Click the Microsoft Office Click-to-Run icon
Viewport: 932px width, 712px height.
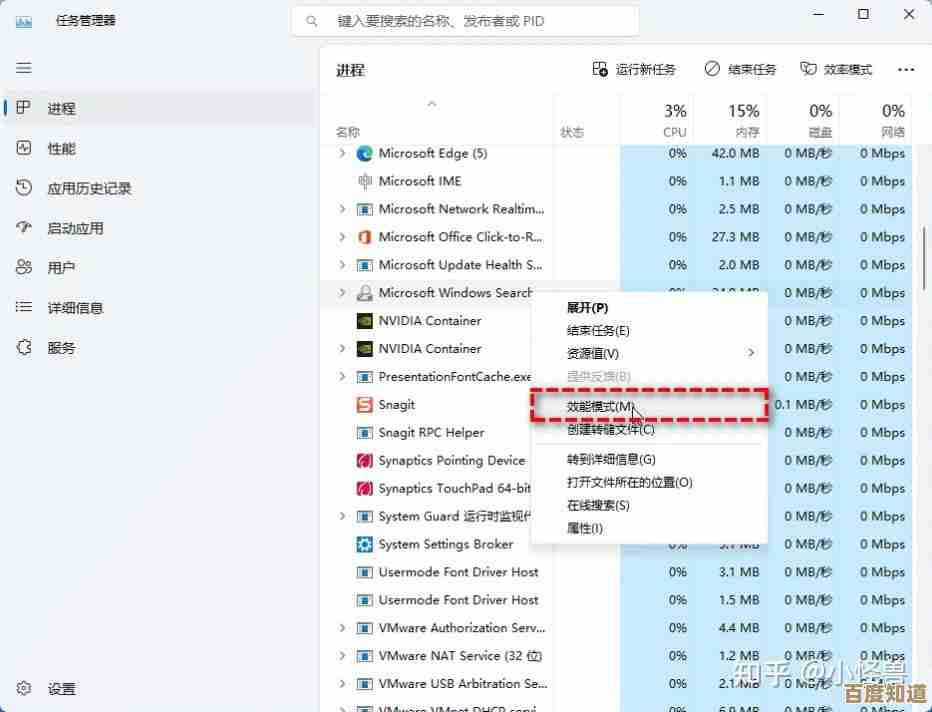(365, 237)
